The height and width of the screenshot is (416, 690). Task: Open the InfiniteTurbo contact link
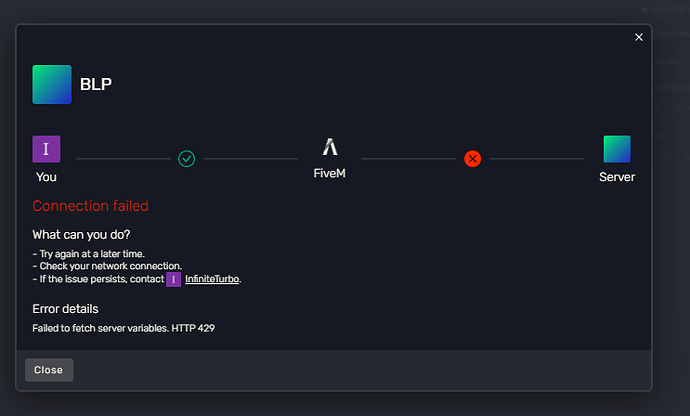pos(212,279)
